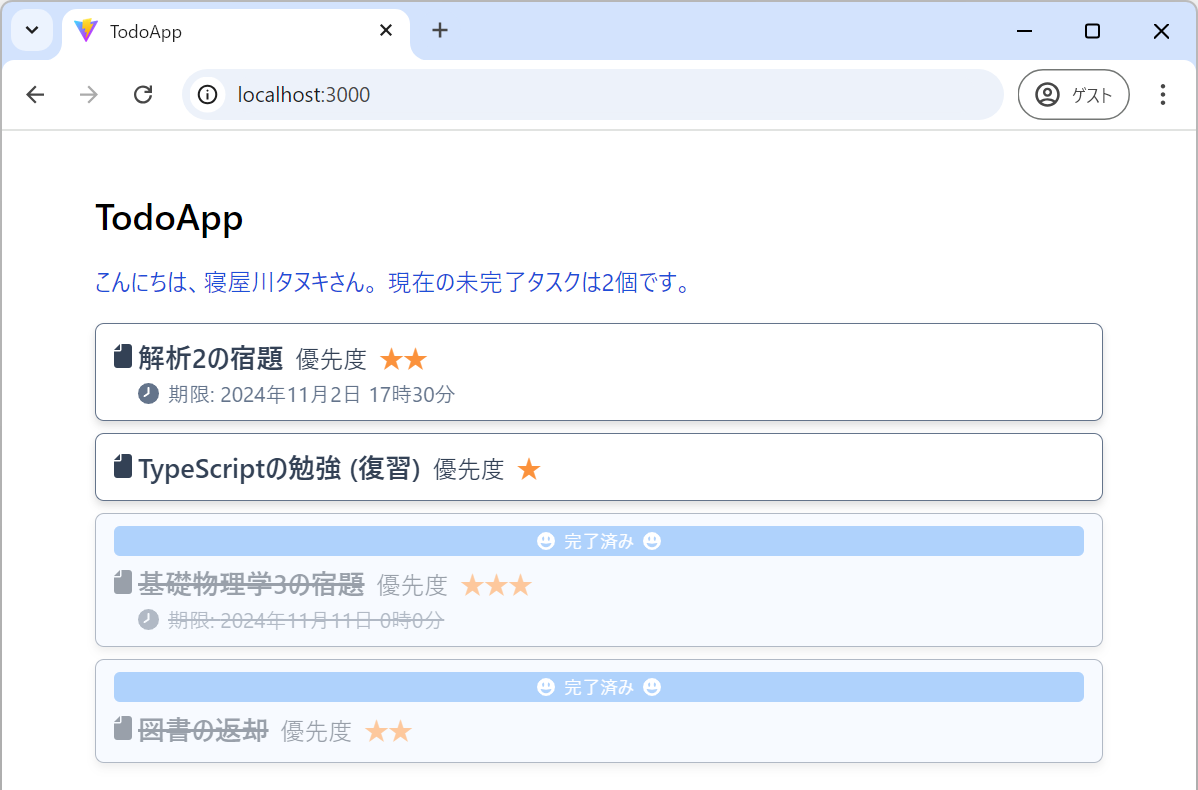Click file icon beside 解析2の宿題

123,356
